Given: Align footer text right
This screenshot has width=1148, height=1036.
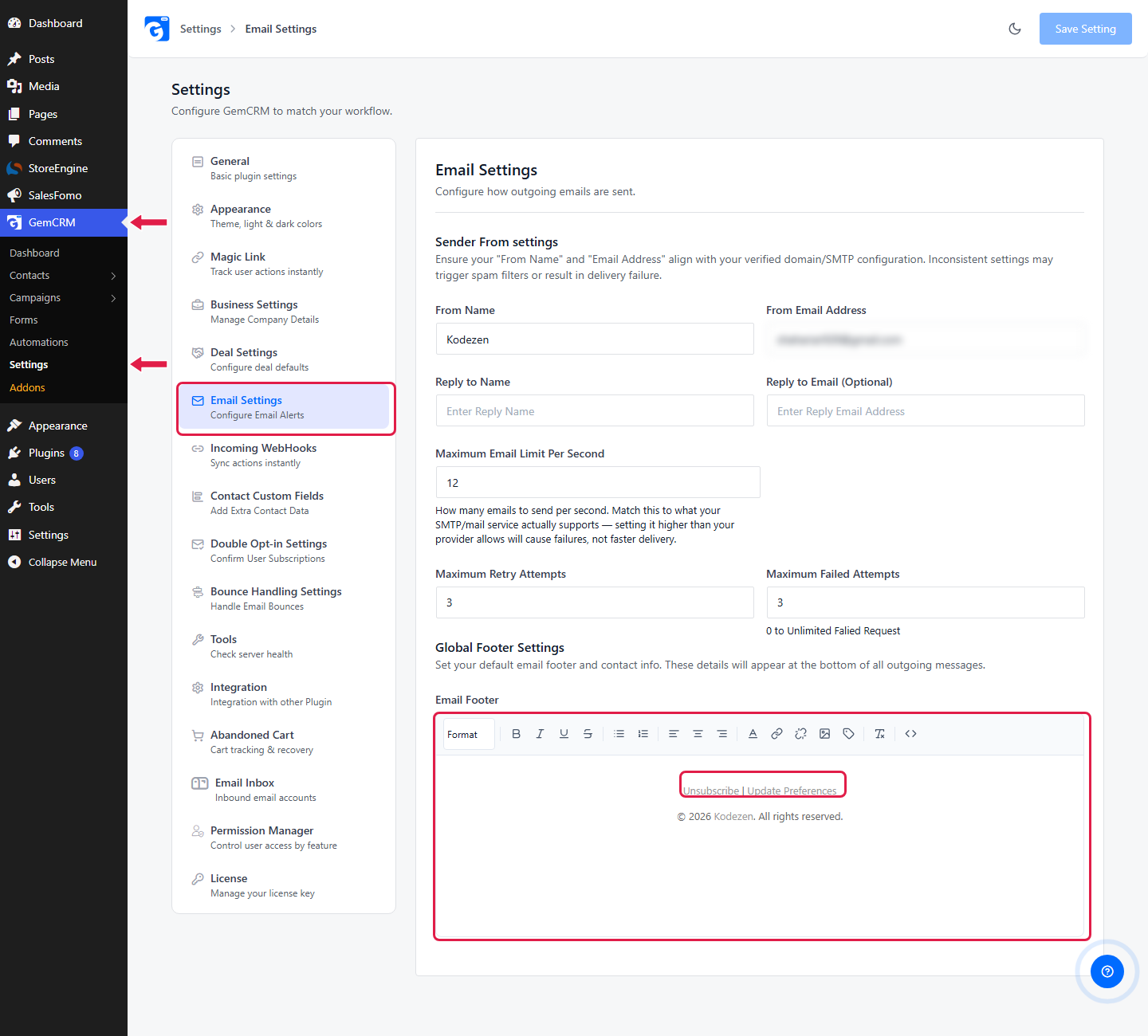Looking at the screenshot, I should 721,734.
